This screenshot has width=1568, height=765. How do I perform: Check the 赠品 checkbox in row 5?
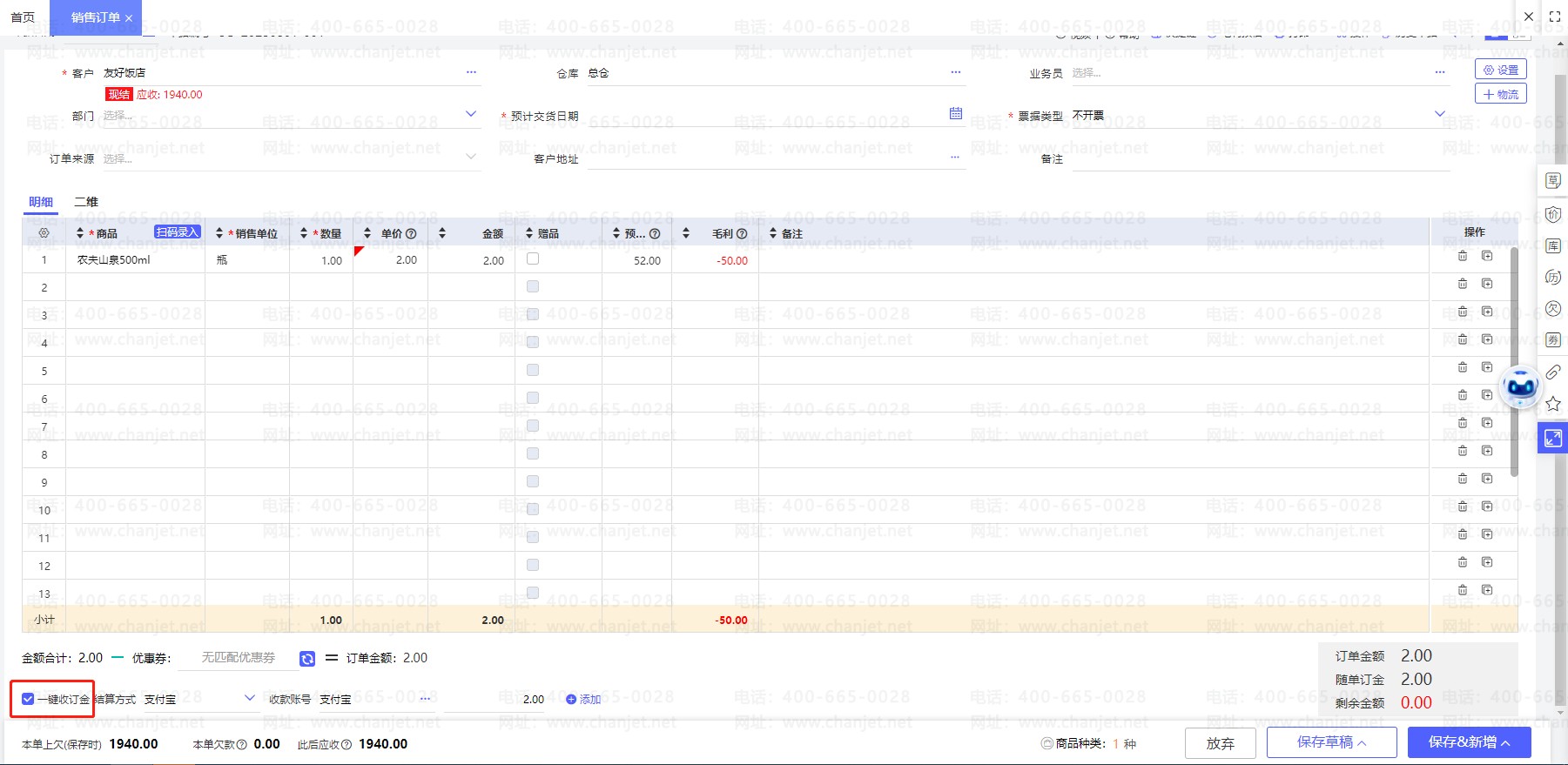click(x=533, y=370)
